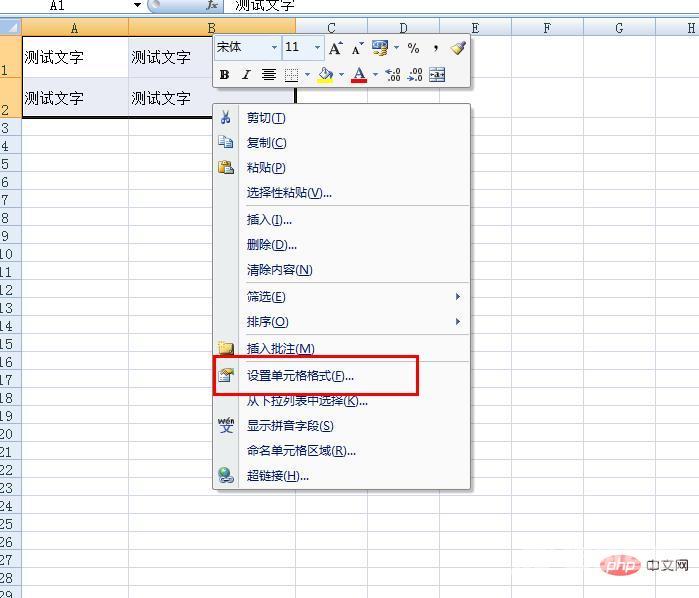Click 选择性粘贴 in the context menu
699x598 pixels.
[x=289, y=193]
